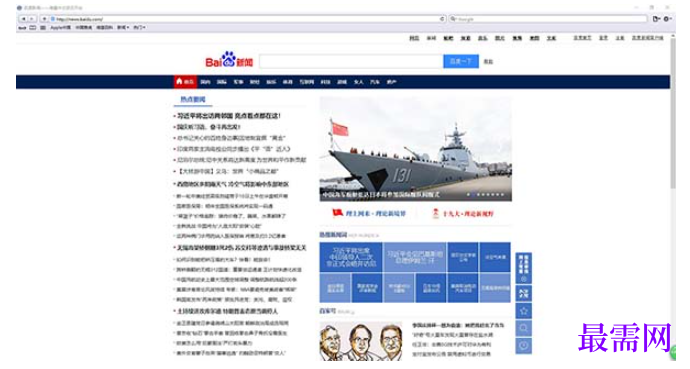Click the news.baidu.com address bar
The width and height of the screenshot is (690, 369).
pos(248,19)
